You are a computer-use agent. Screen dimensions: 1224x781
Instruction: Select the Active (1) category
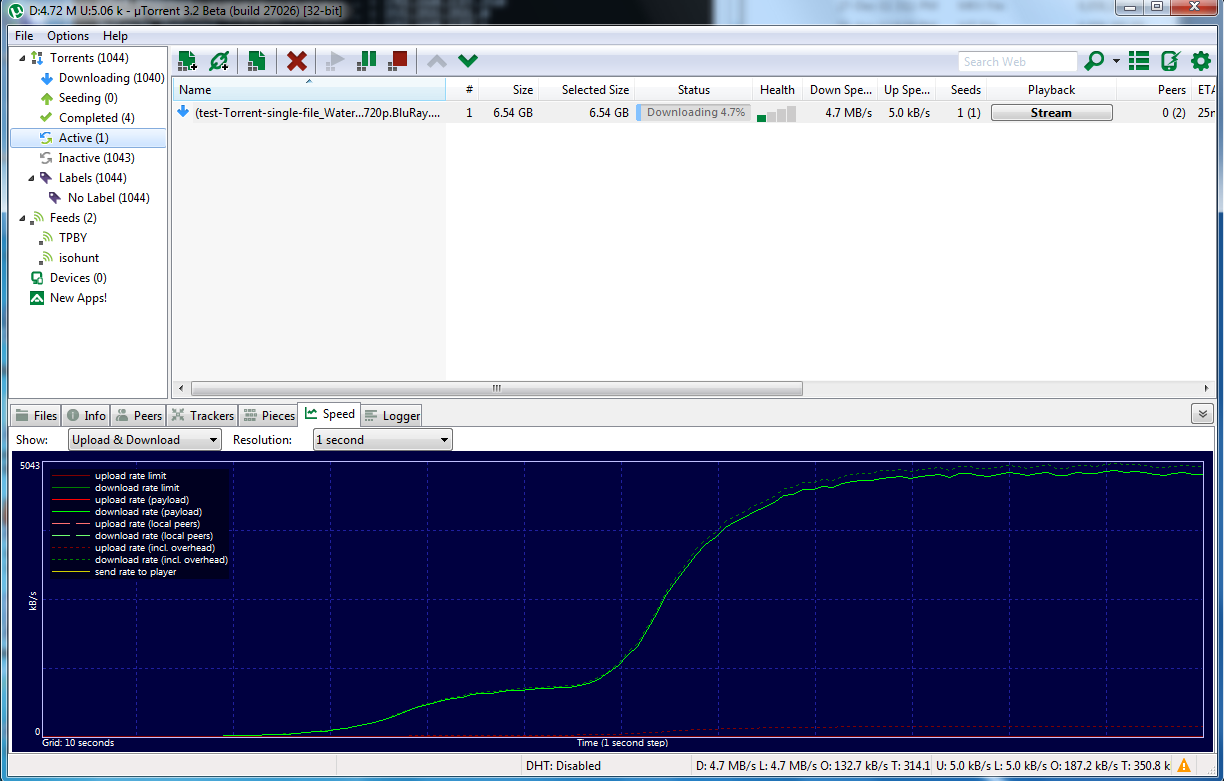click(x=88, y=138)
